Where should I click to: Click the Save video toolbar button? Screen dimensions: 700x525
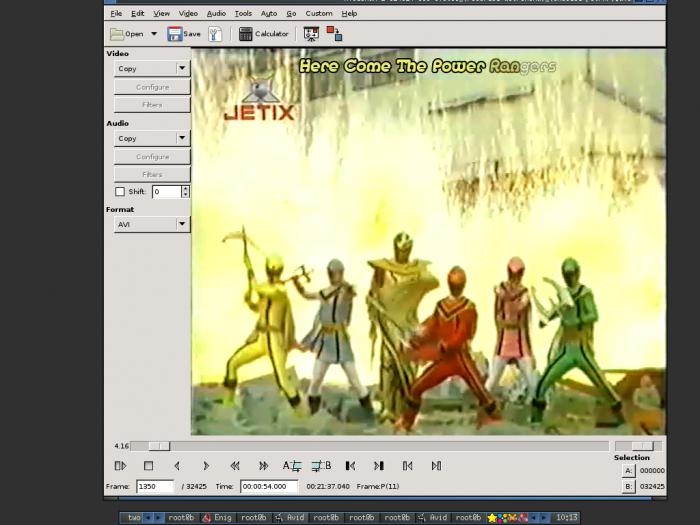pos(184,34)
